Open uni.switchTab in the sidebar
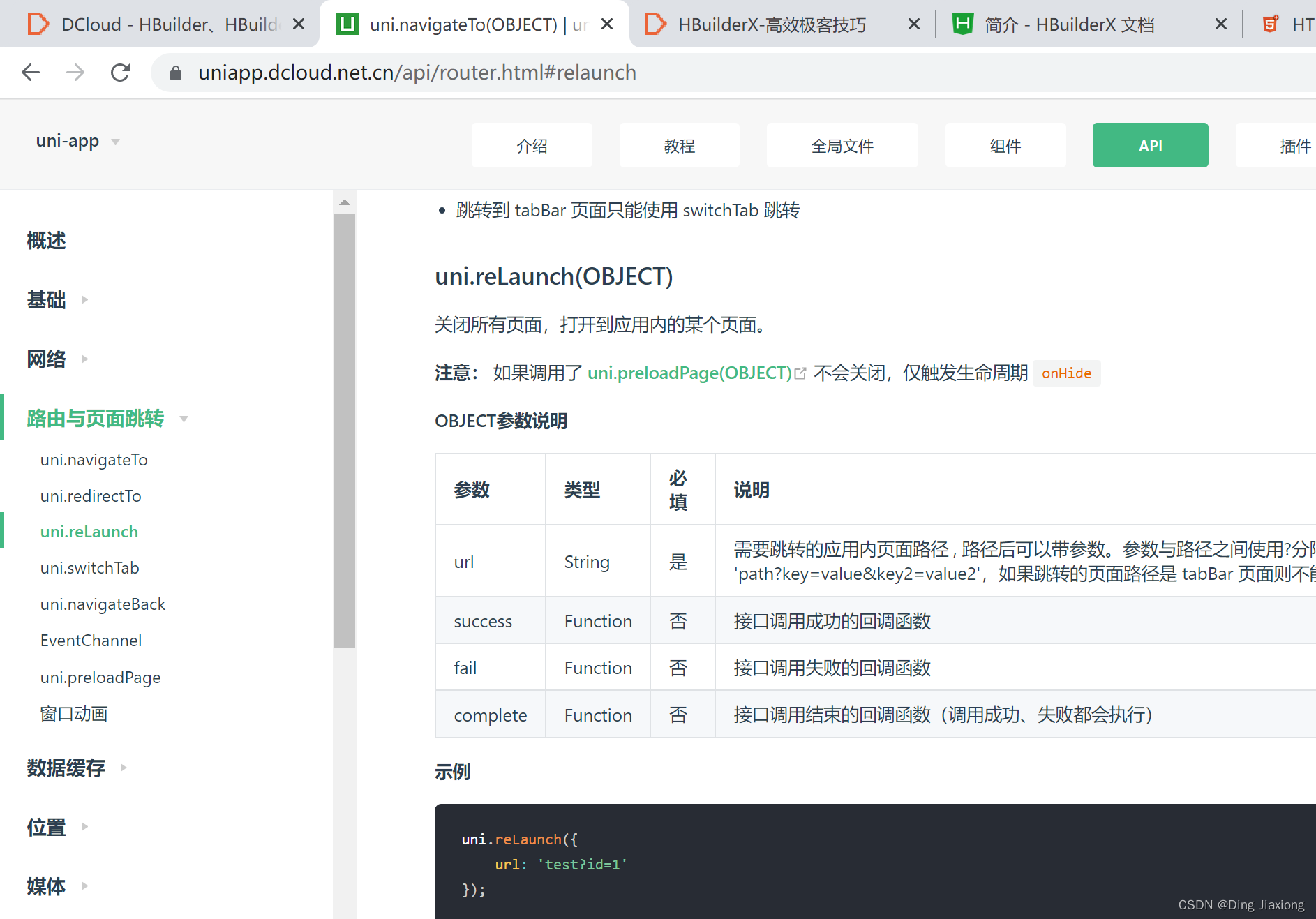The width and height of the screenshot is (1316, 919). point(90,568)
